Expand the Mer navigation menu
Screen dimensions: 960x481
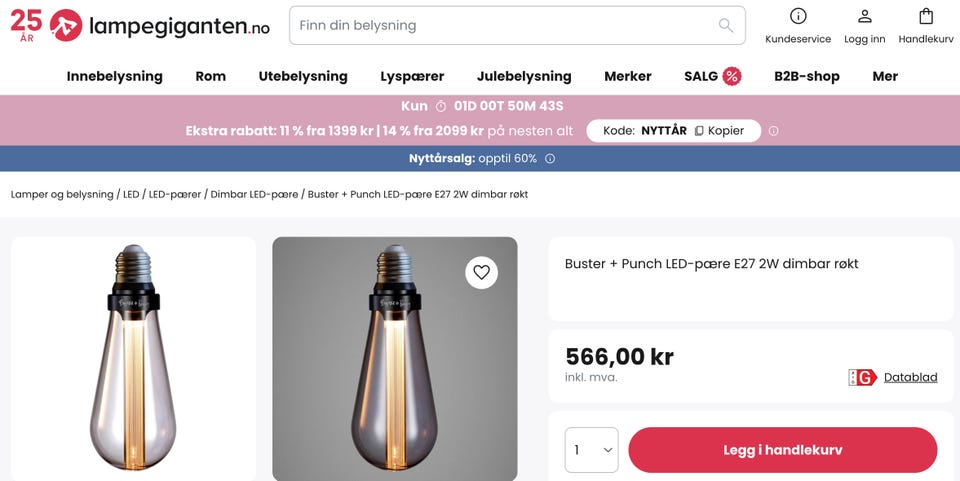click(885, 76)
